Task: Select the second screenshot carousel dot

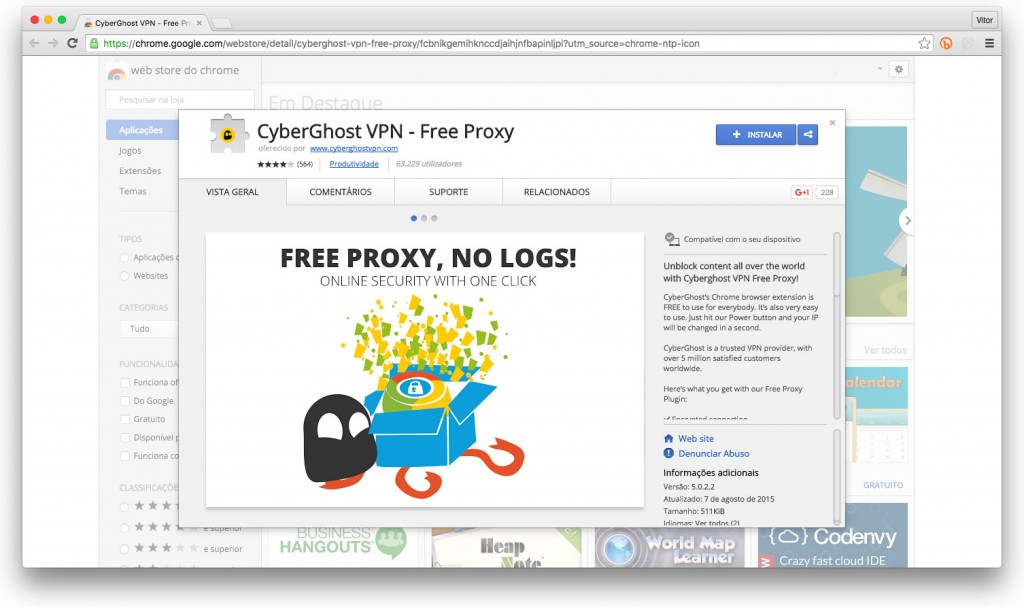Action: [424, 218]
